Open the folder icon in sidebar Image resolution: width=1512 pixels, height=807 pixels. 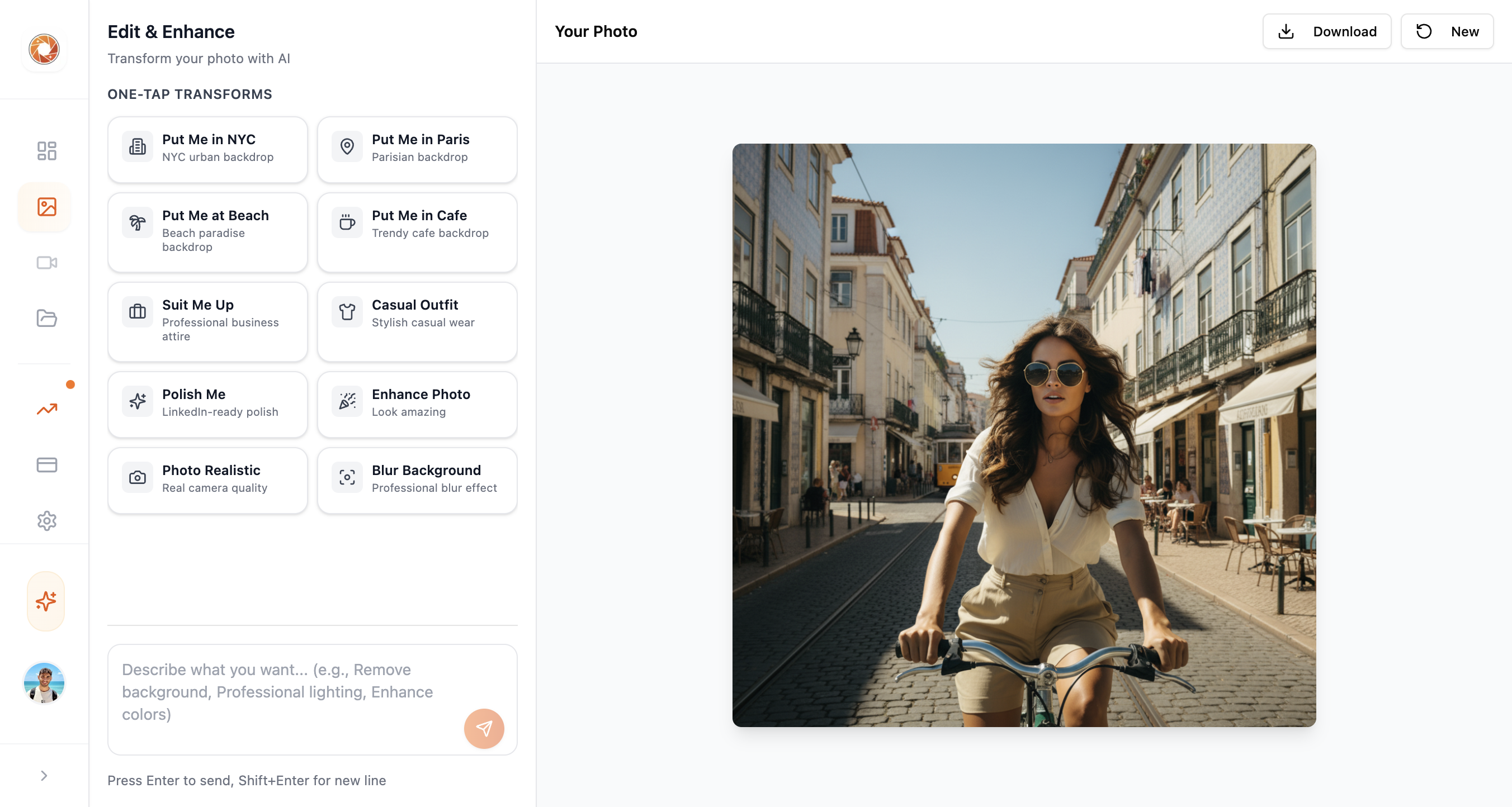pos(46,318)
